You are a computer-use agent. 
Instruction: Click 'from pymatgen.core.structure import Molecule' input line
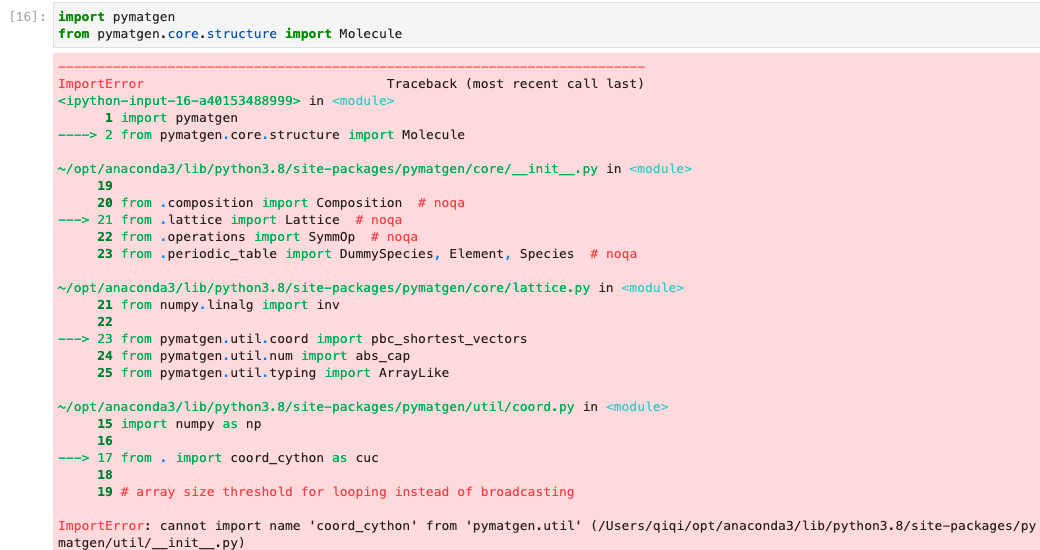(230, 34)
